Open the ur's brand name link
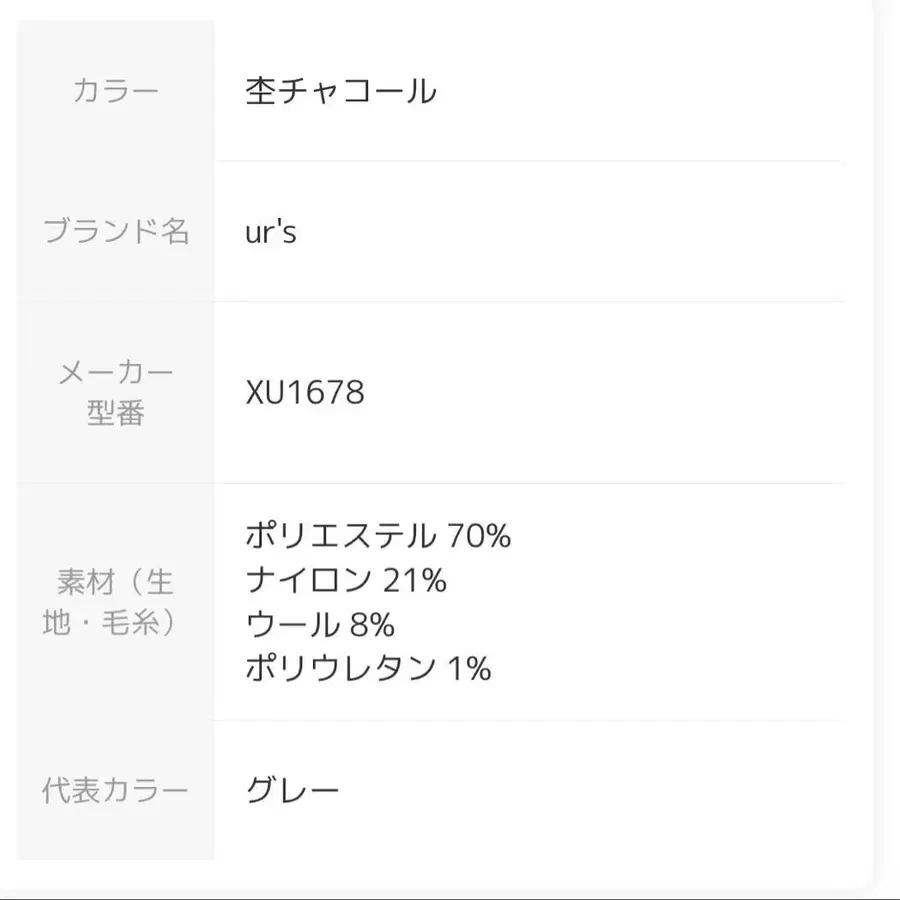The width and height of the screenshot is (900, 900). click(271, 233)
